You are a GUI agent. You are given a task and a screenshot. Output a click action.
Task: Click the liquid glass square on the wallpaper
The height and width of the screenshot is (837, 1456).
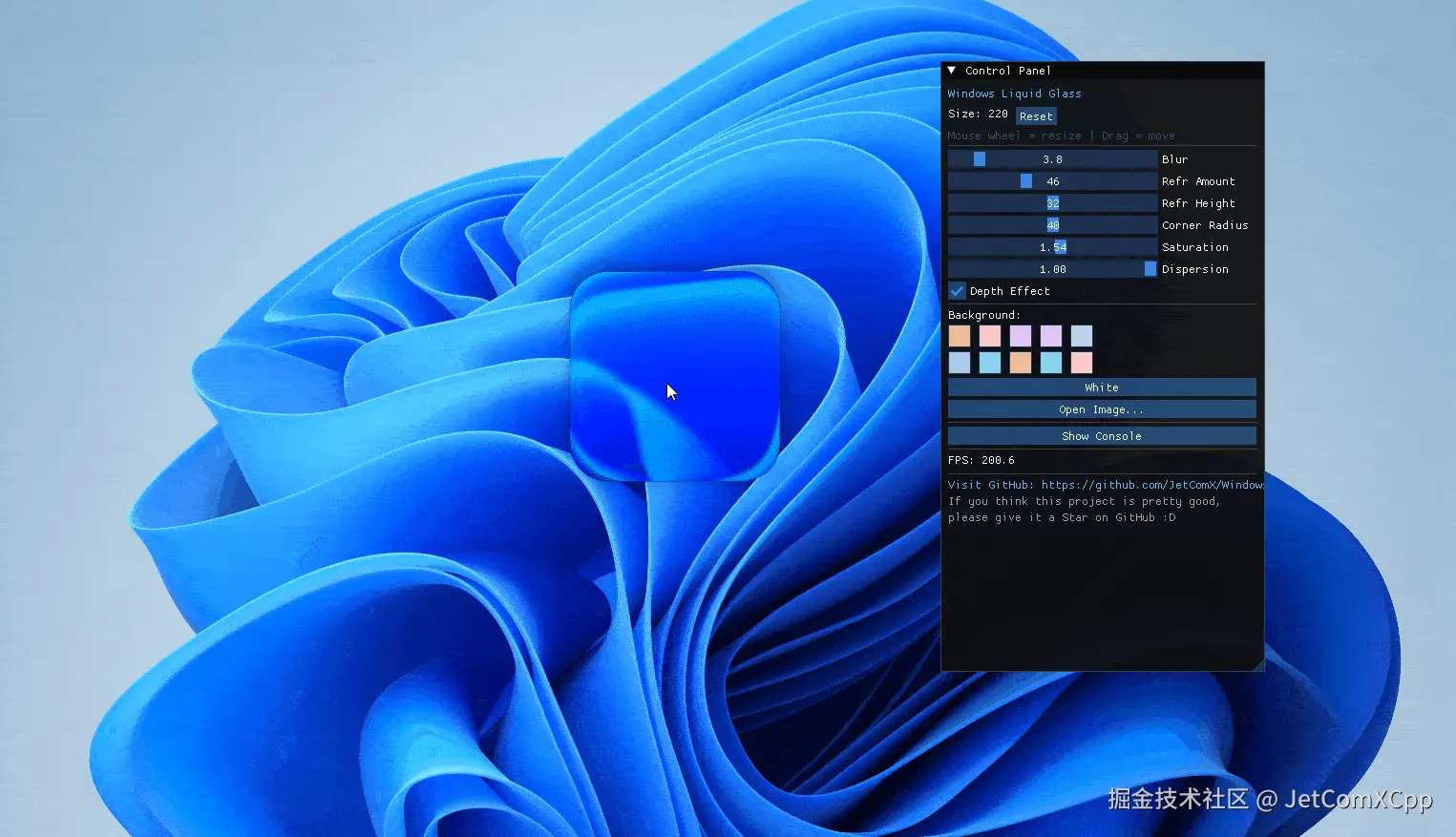(675, 376)
